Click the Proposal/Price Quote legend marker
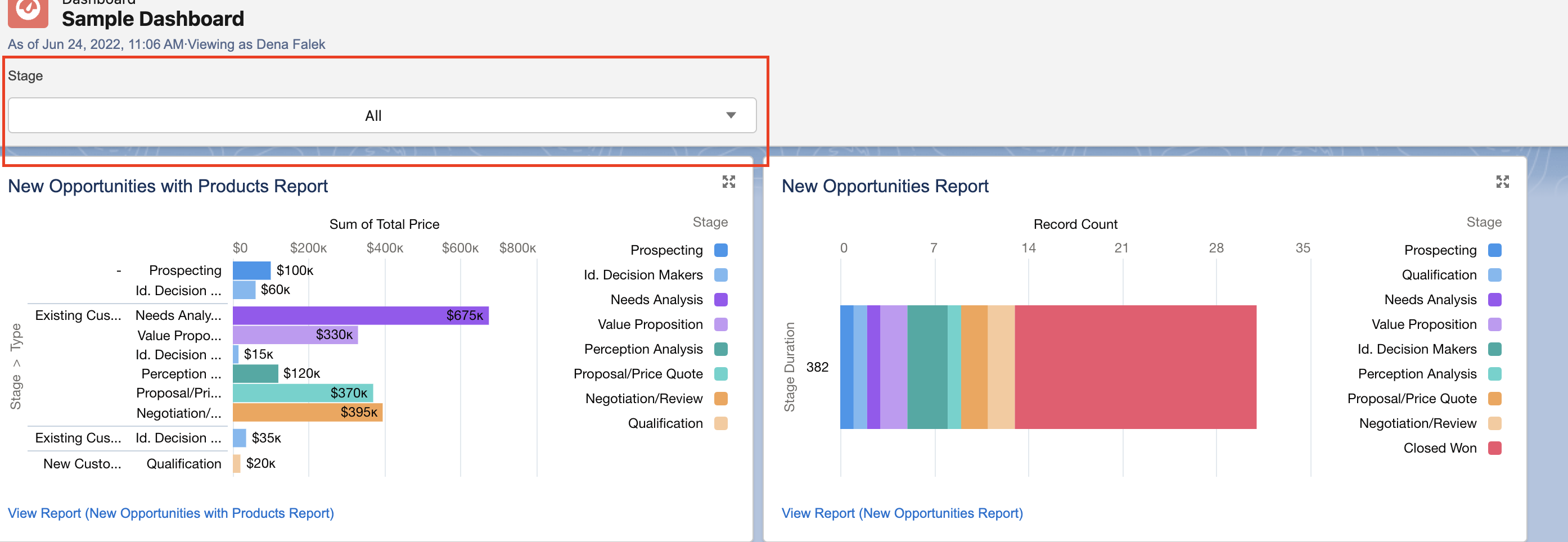The height and width of the screenshot is (542, 1568). pyautogui.click(x=720, y=373)
